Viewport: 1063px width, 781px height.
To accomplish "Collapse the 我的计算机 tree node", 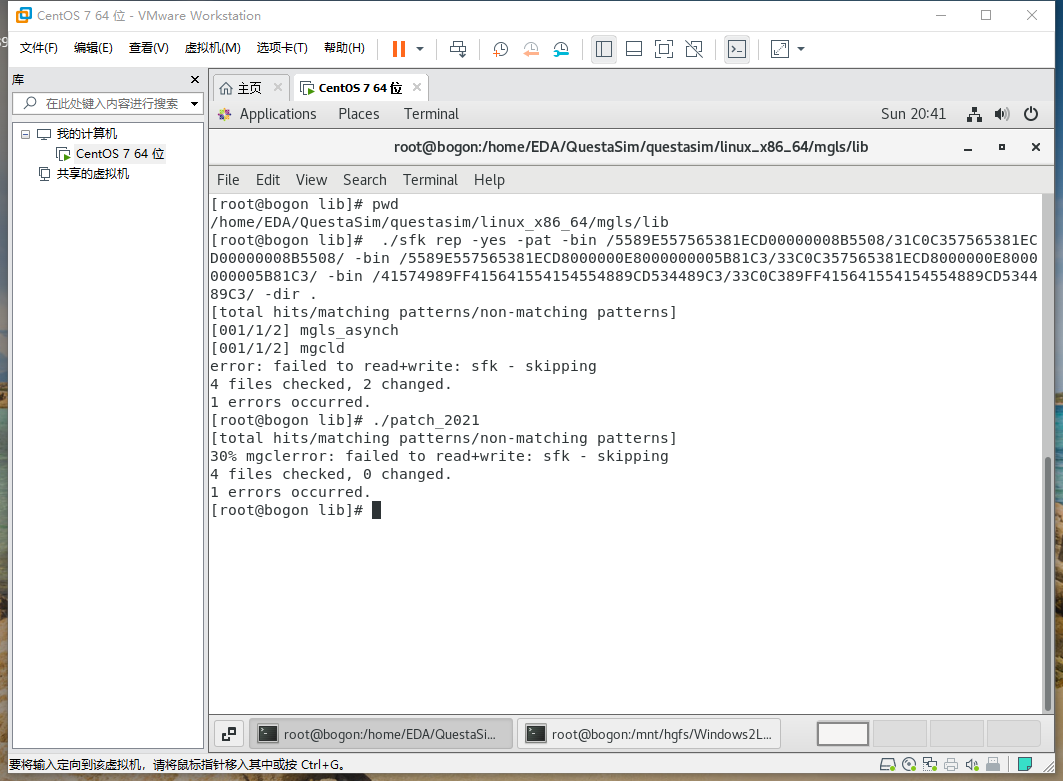I will pyautogui.click(x=25, y=134).
